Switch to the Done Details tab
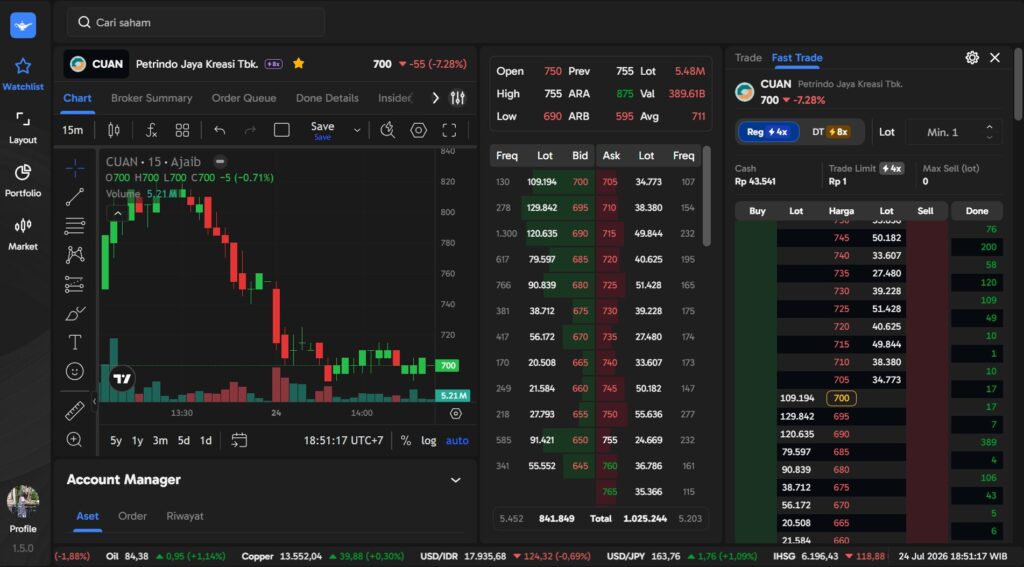 click(x=327, y=98)
